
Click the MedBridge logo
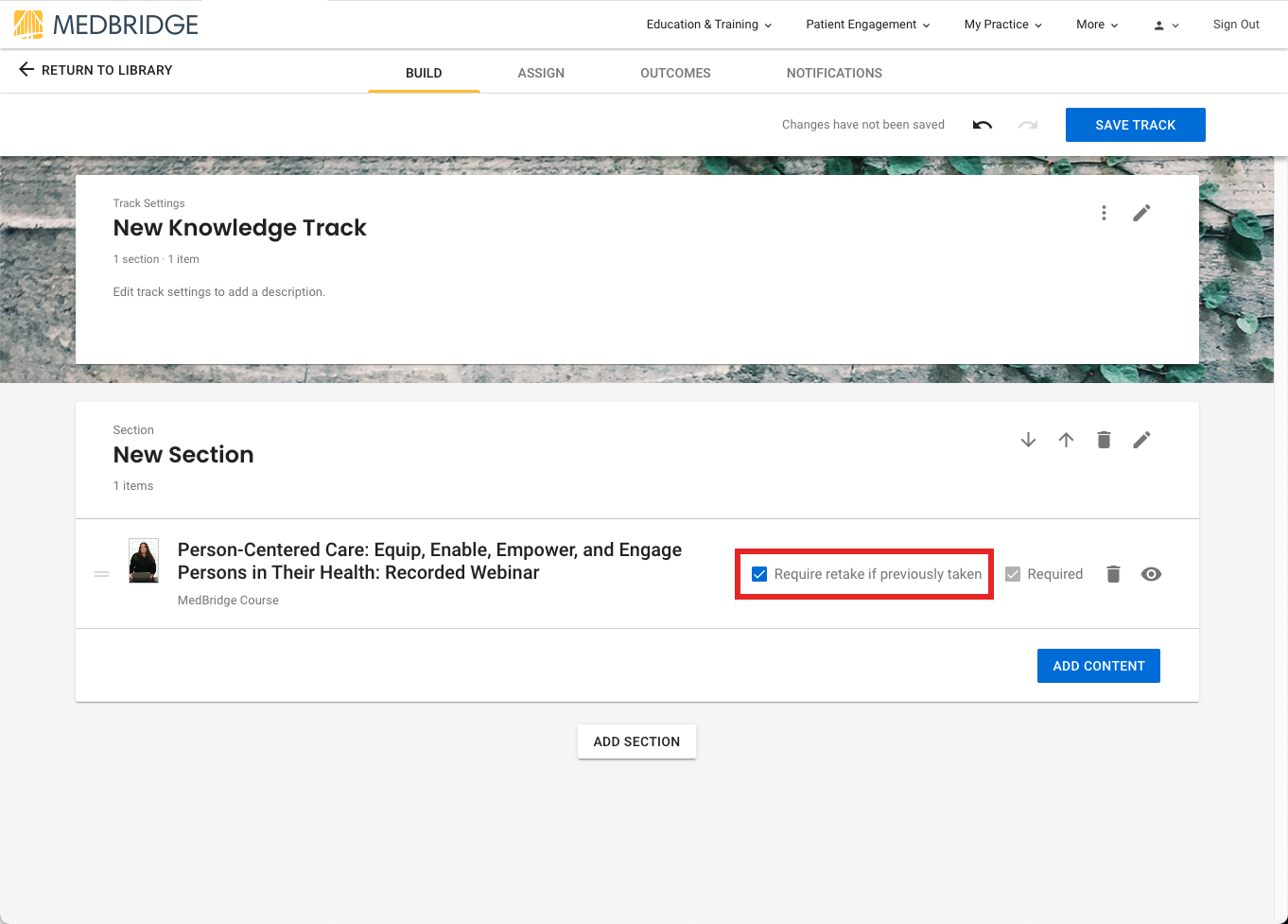106,25
